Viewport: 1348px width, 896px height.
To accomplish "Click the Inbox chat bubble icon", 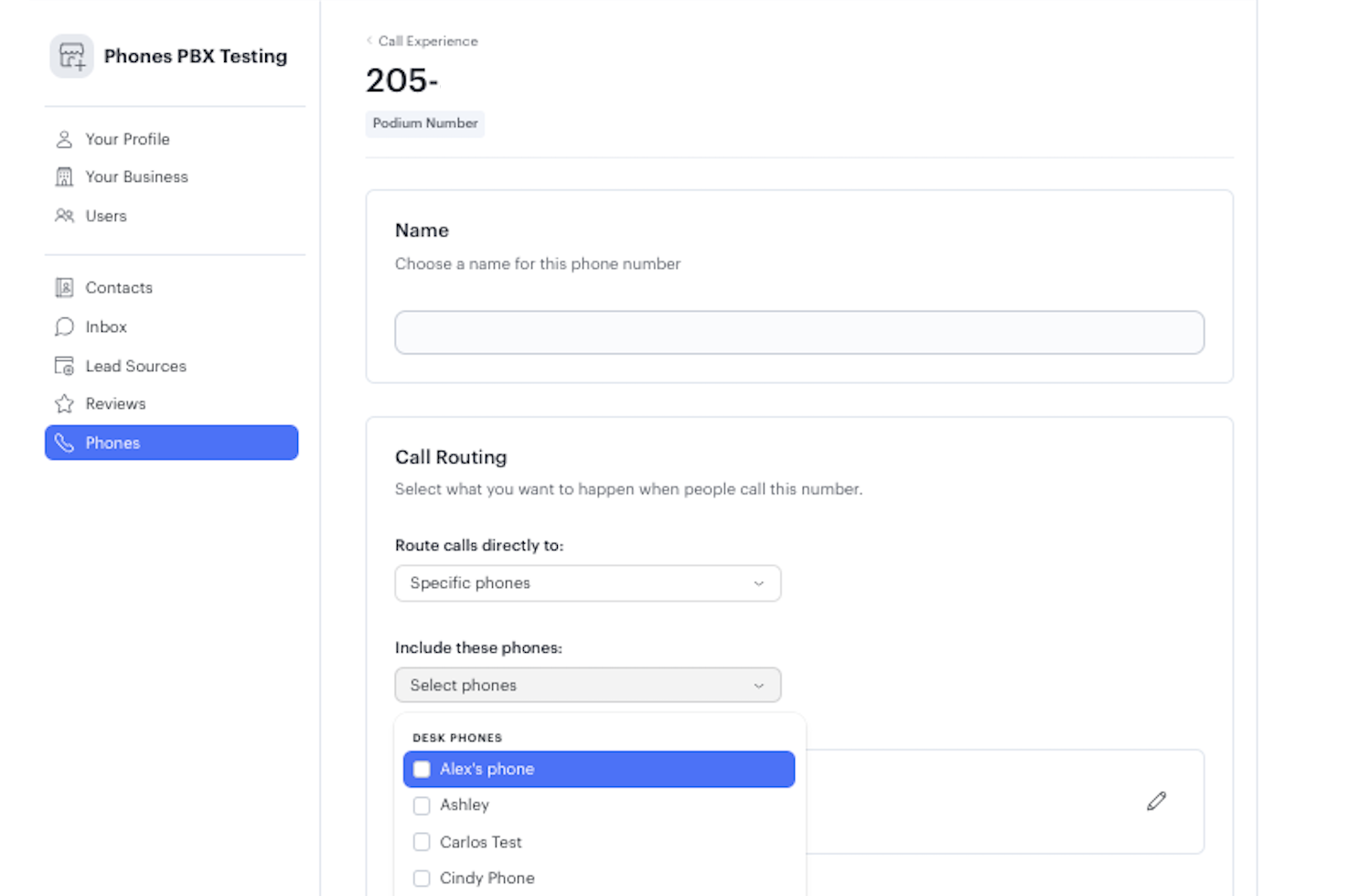I will click(x=64, y=327).
